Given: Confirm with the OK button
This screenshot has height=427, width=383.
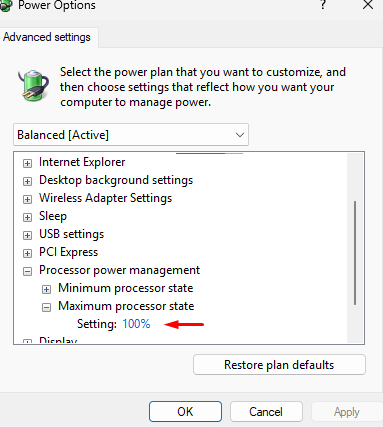Looking at the screenshot, I should click(x=185, y=412).
